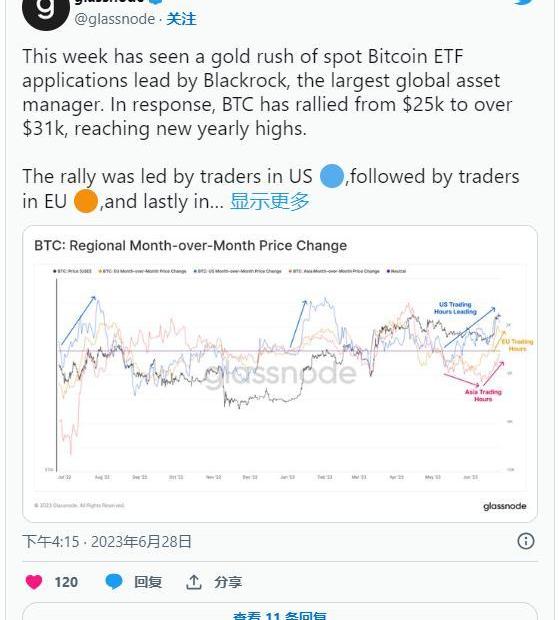Click the Asia Trading Hours annotation
Screen dimensions: 559x620
click(x=483, y=395)
